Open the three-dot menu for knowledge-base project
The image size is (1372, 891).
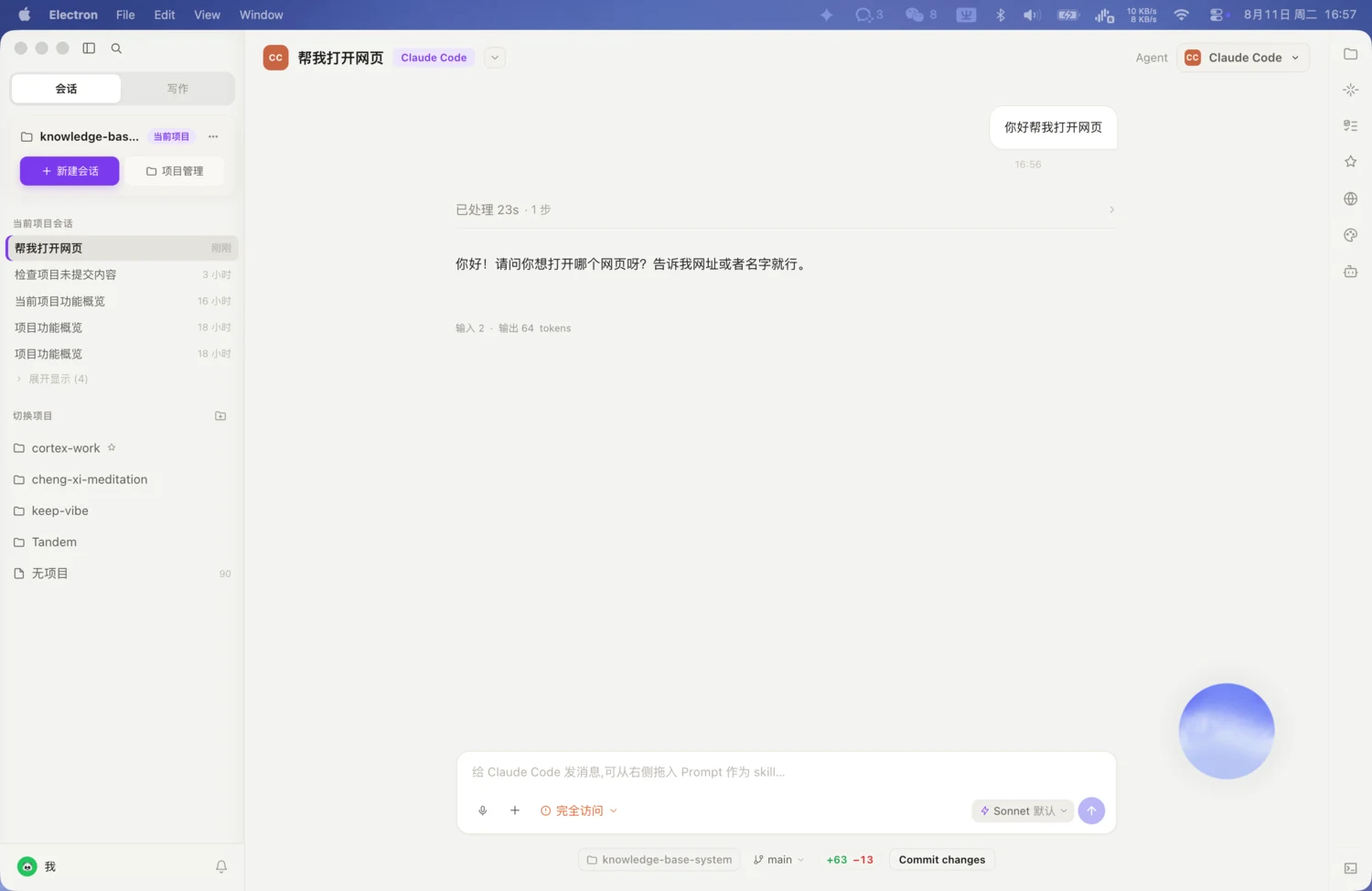213,137
